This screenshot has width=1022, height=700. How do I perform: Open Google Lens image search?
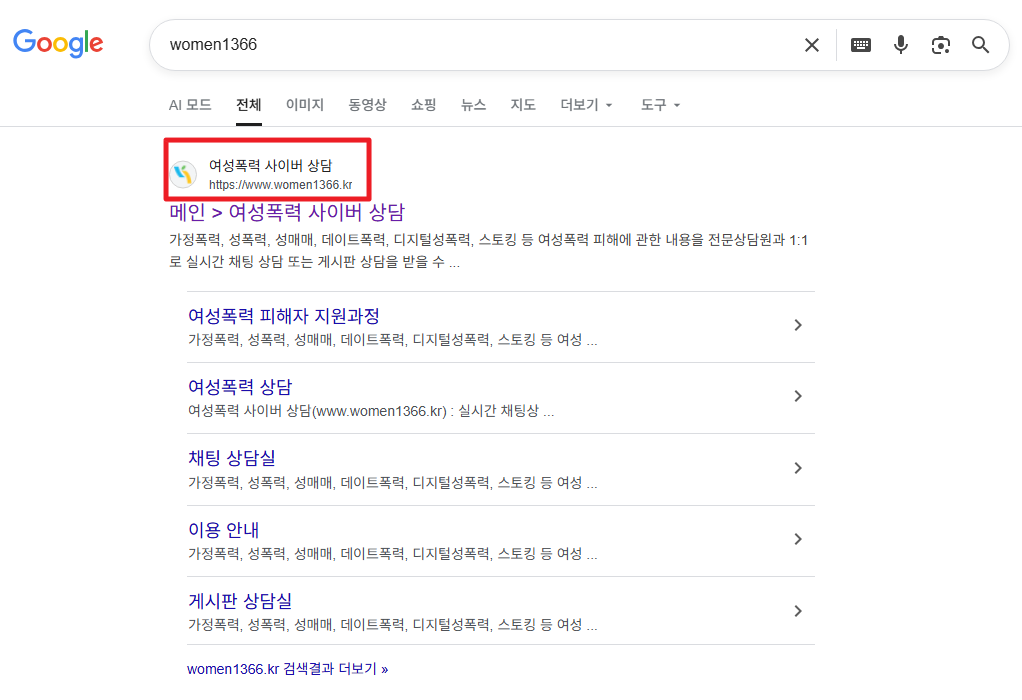[940, 44]
